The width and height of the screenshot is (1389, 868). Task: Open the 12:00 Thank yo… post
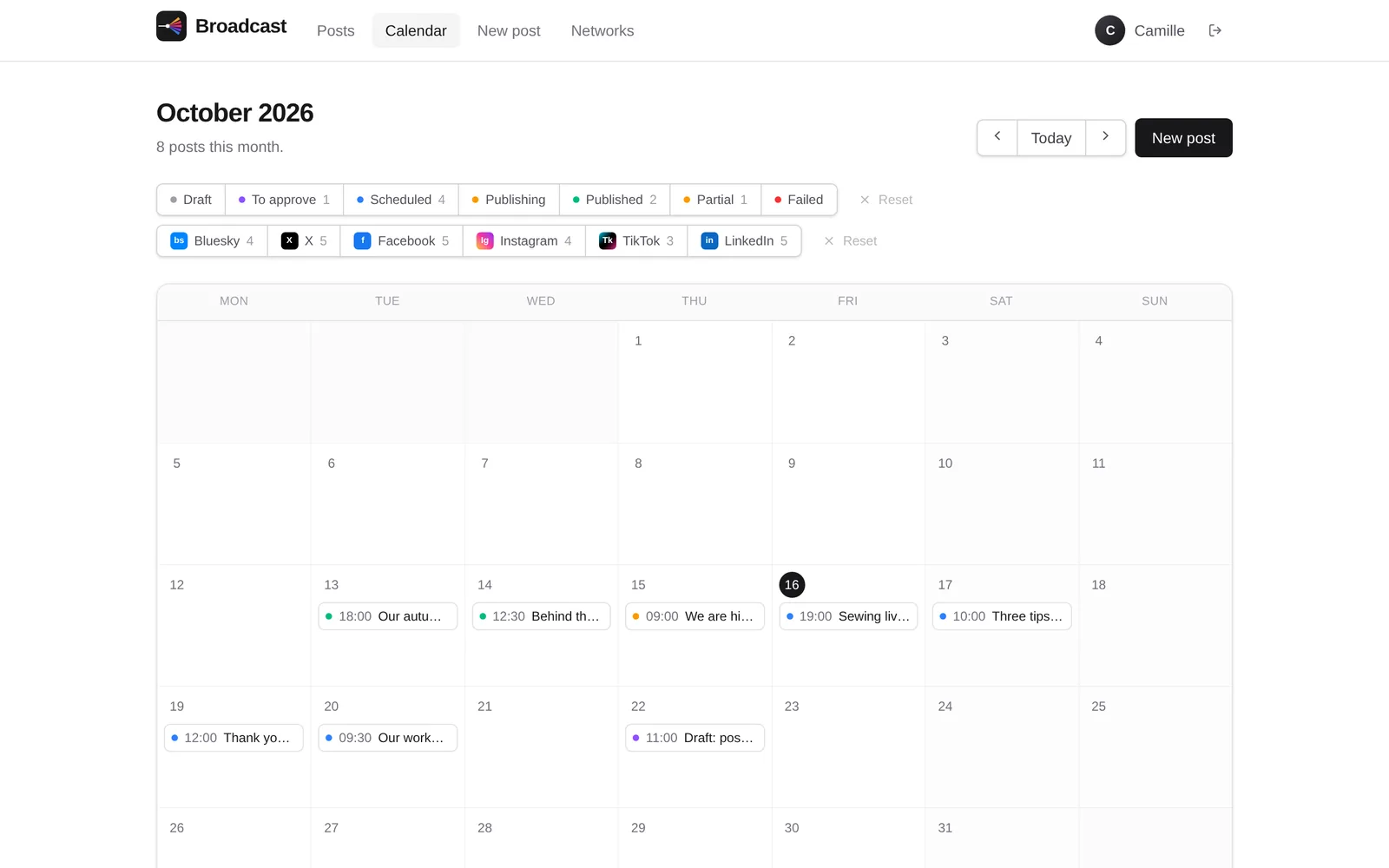(x=234, y=738)
